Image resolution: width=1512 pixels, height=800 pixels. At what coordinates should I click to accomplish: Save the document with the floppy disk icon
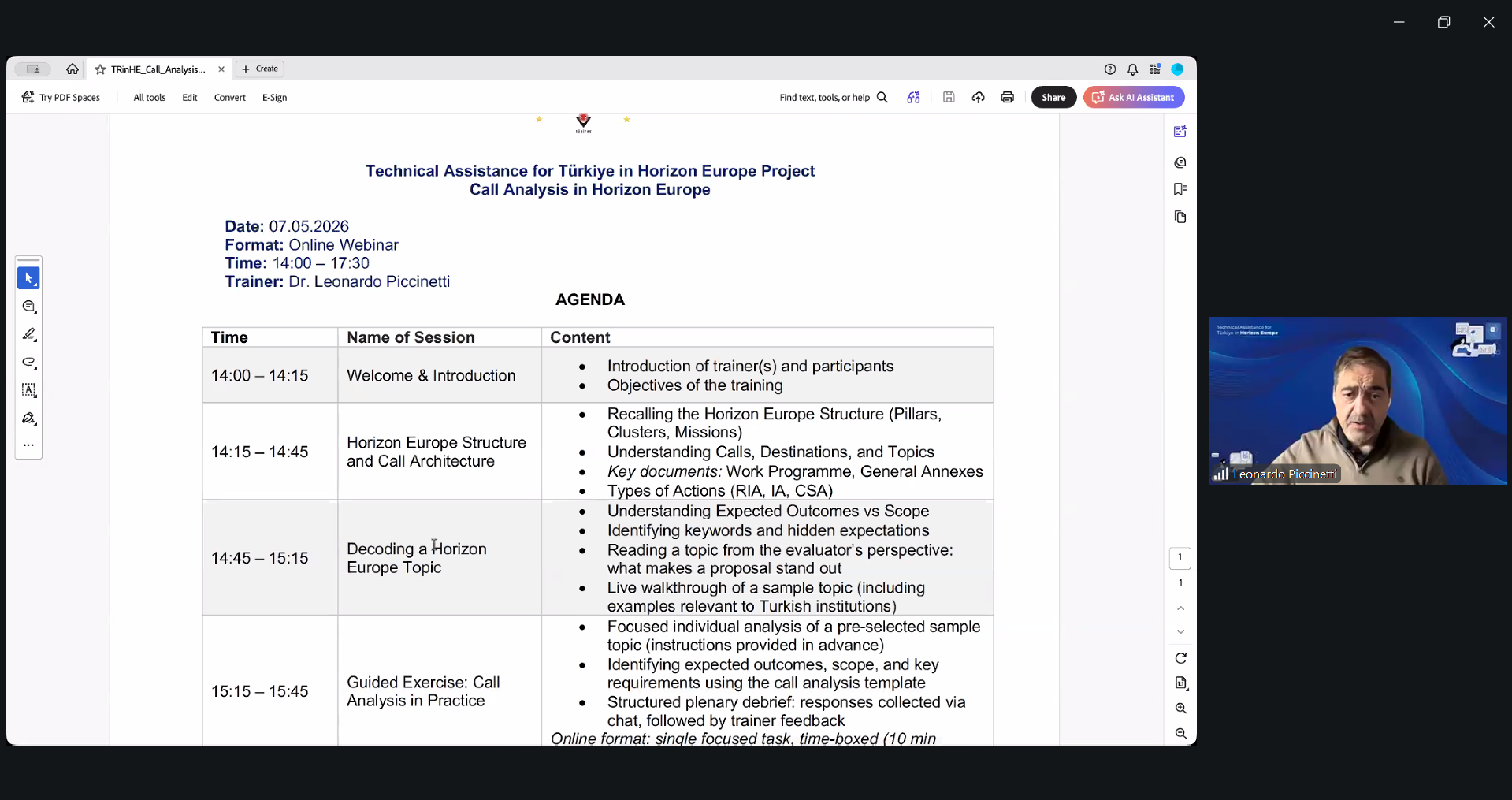[x=949, y=98]
